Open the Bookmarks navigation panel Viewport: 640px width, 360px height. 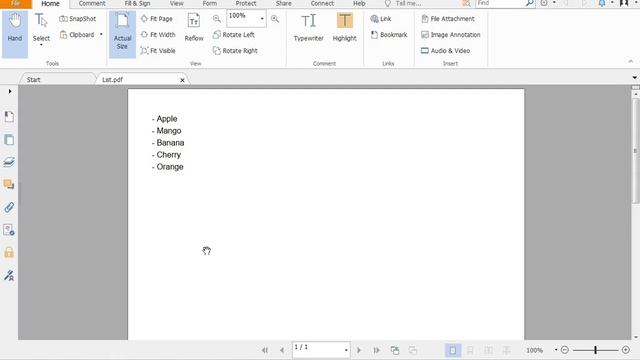tap(9, 117)
